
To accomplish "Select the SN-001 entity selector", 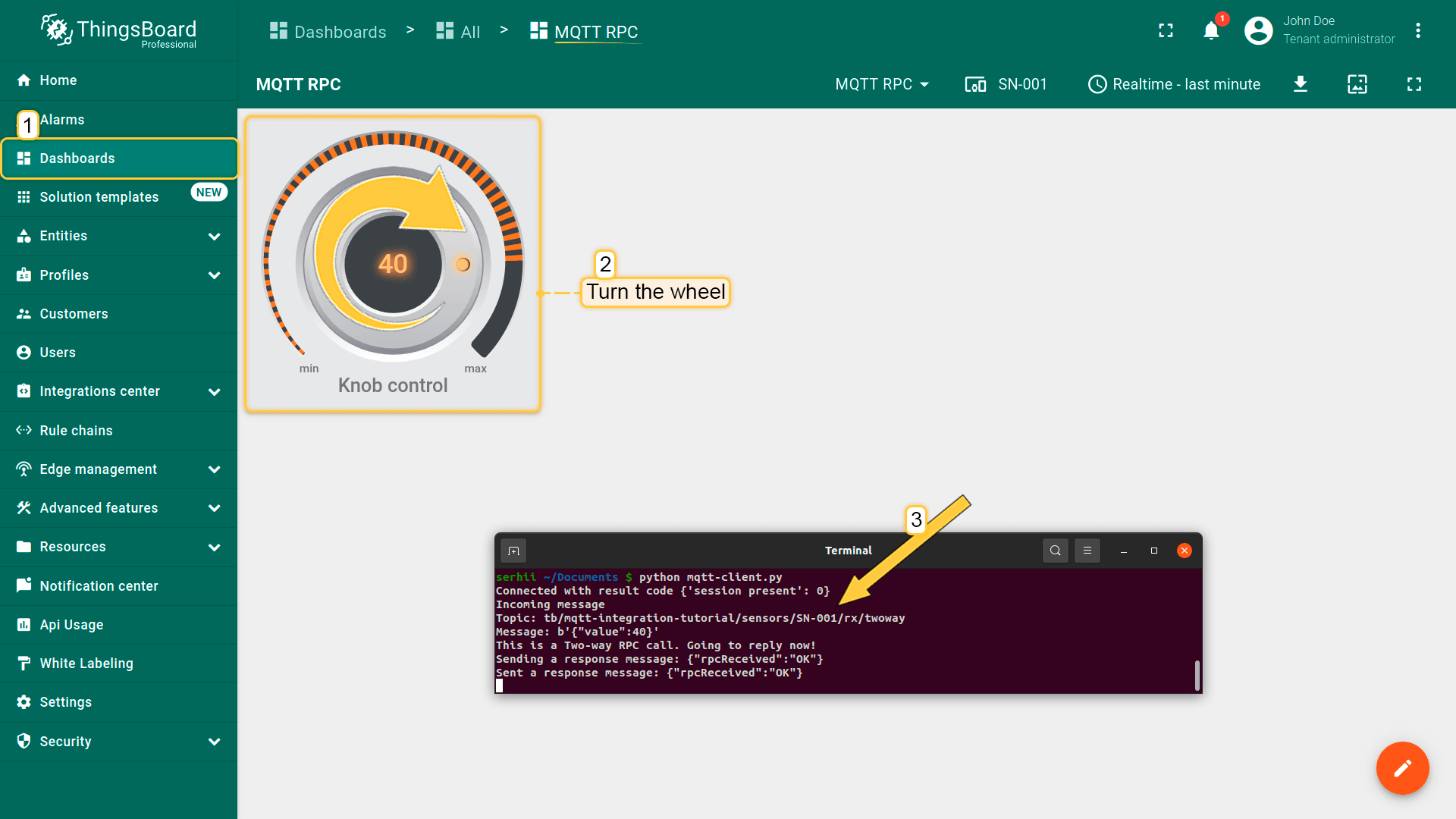I will pos(1006,84).
